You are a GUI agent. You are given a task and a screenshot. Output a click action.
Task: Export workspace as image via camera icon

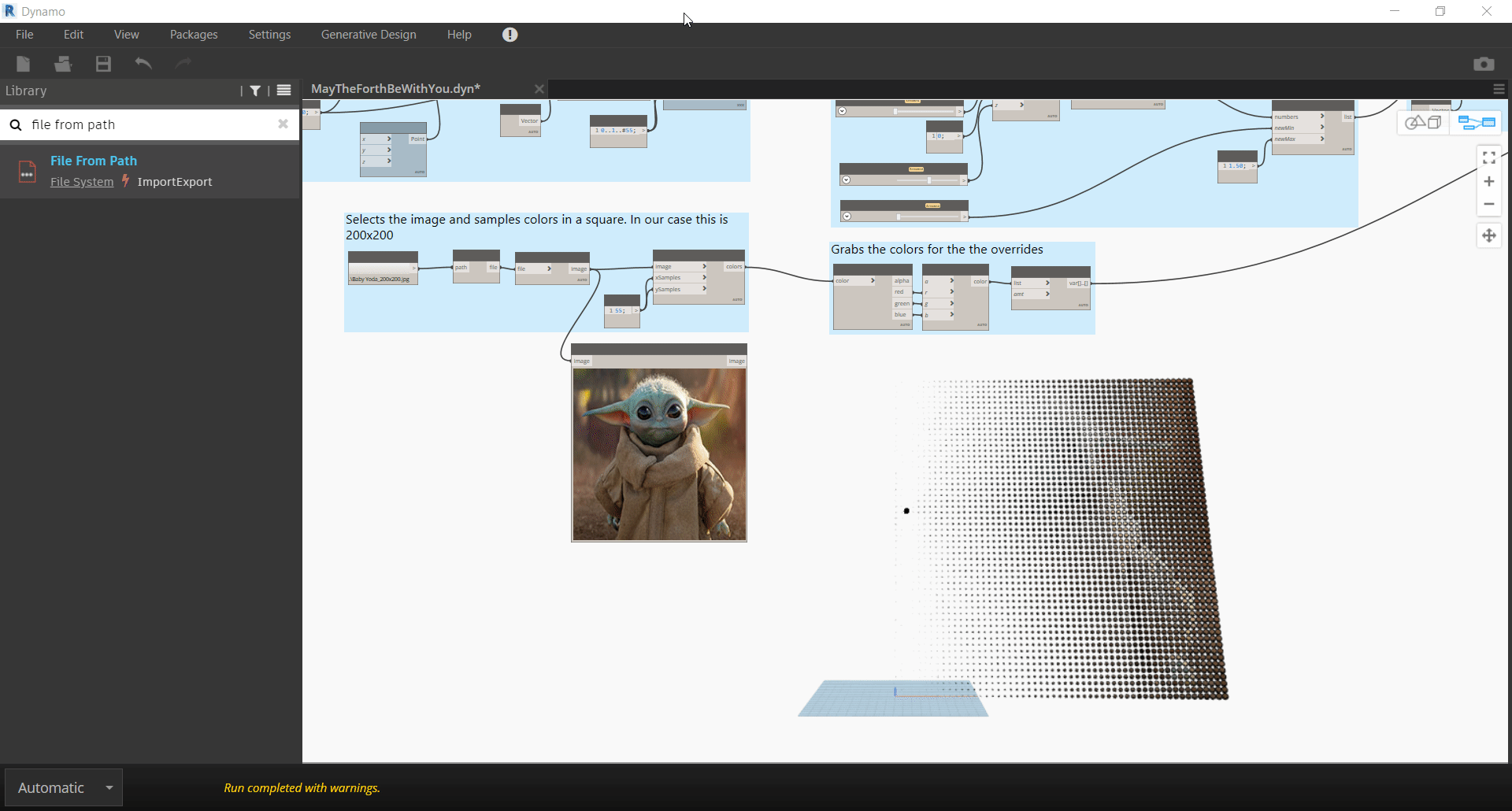coord(1484,64)
